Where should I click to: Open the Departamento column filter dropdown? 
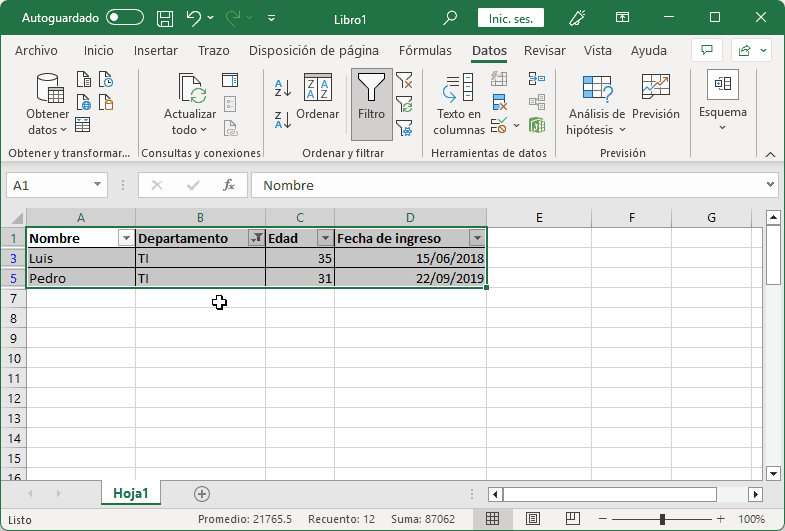pos(256,238)
